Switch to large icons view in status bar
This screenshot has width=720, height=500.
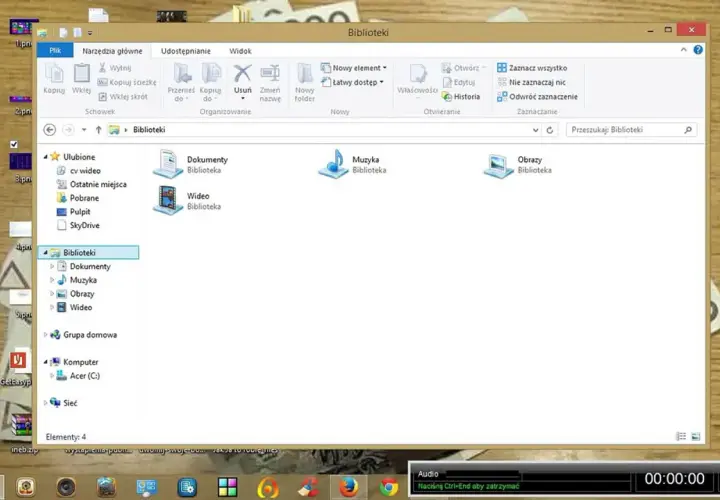[696, 436]
